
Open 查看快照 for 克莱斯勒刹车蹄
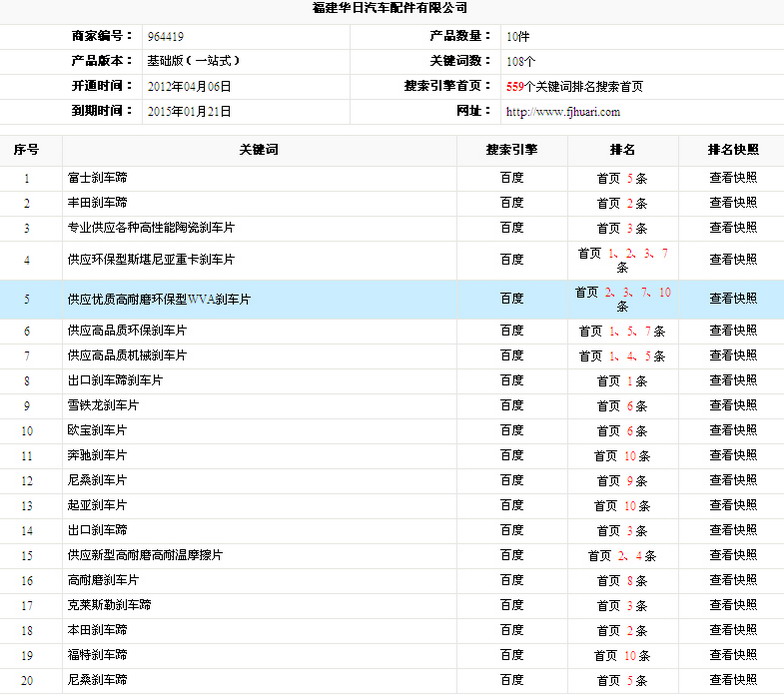[733, 605]
